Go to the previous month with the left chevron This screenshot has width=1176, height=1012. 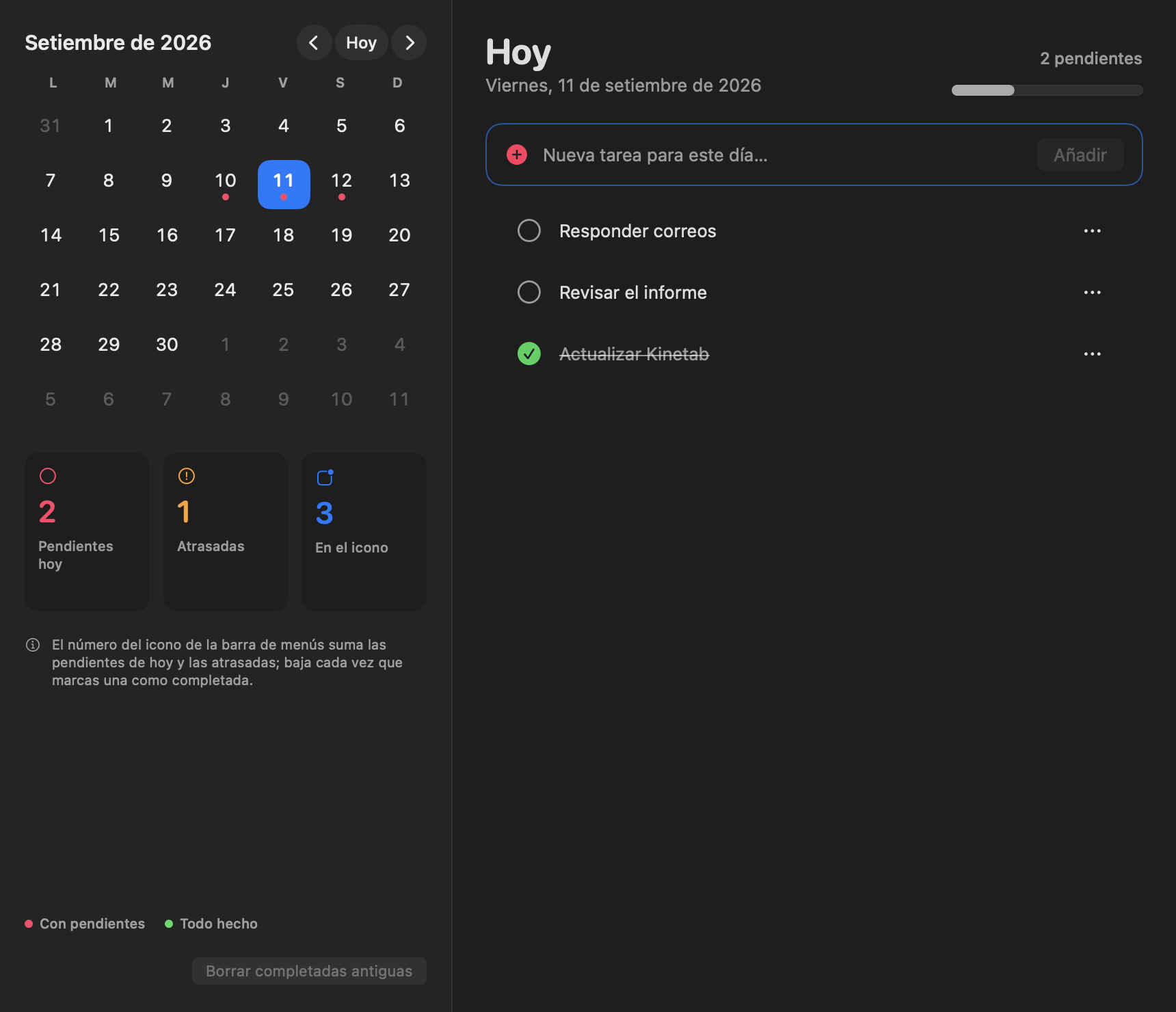[314, 42]
